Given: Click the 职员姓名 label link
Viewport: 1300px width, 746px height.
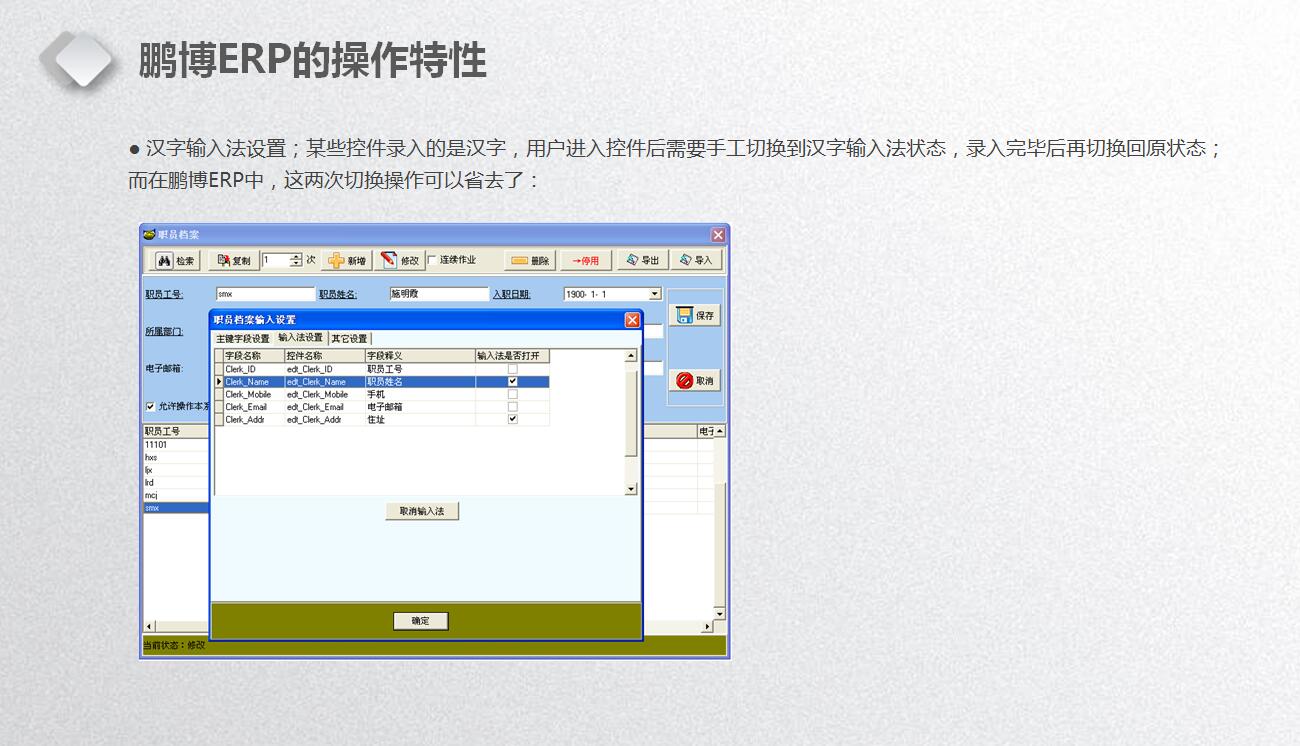Looking at the screenshot, I should (x=338, y=294).
